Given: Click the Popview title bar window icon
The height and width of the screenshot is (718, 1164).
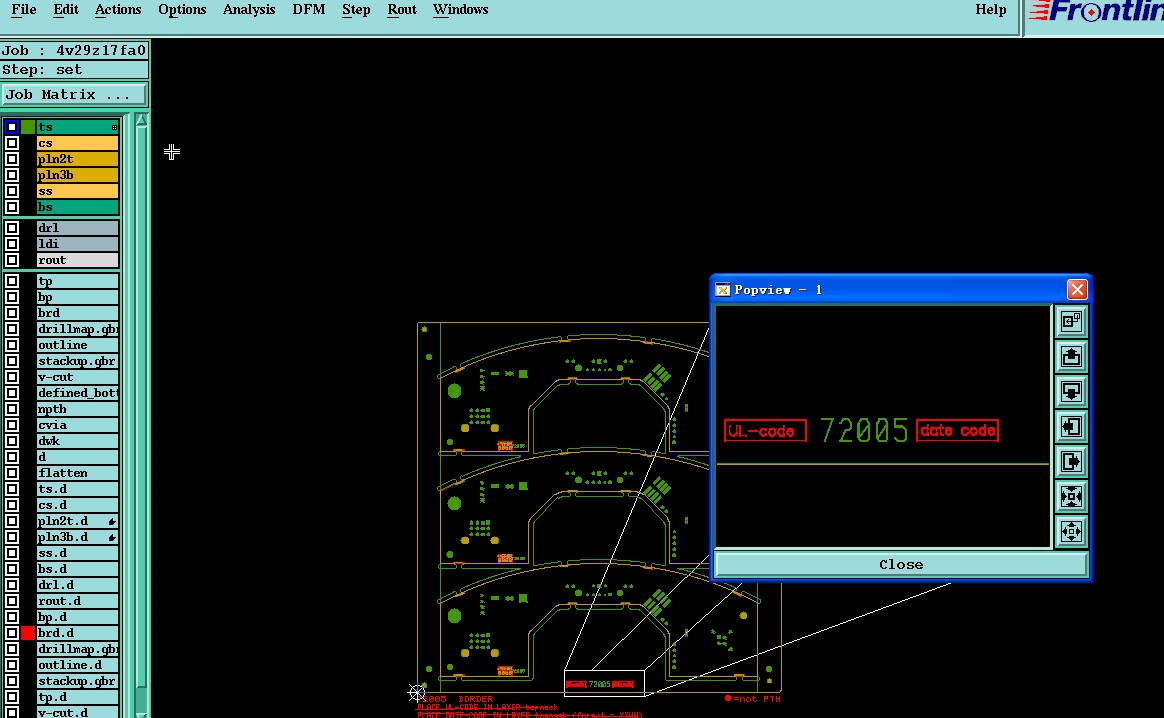Looking at the screenshot, I should point(722,290).
